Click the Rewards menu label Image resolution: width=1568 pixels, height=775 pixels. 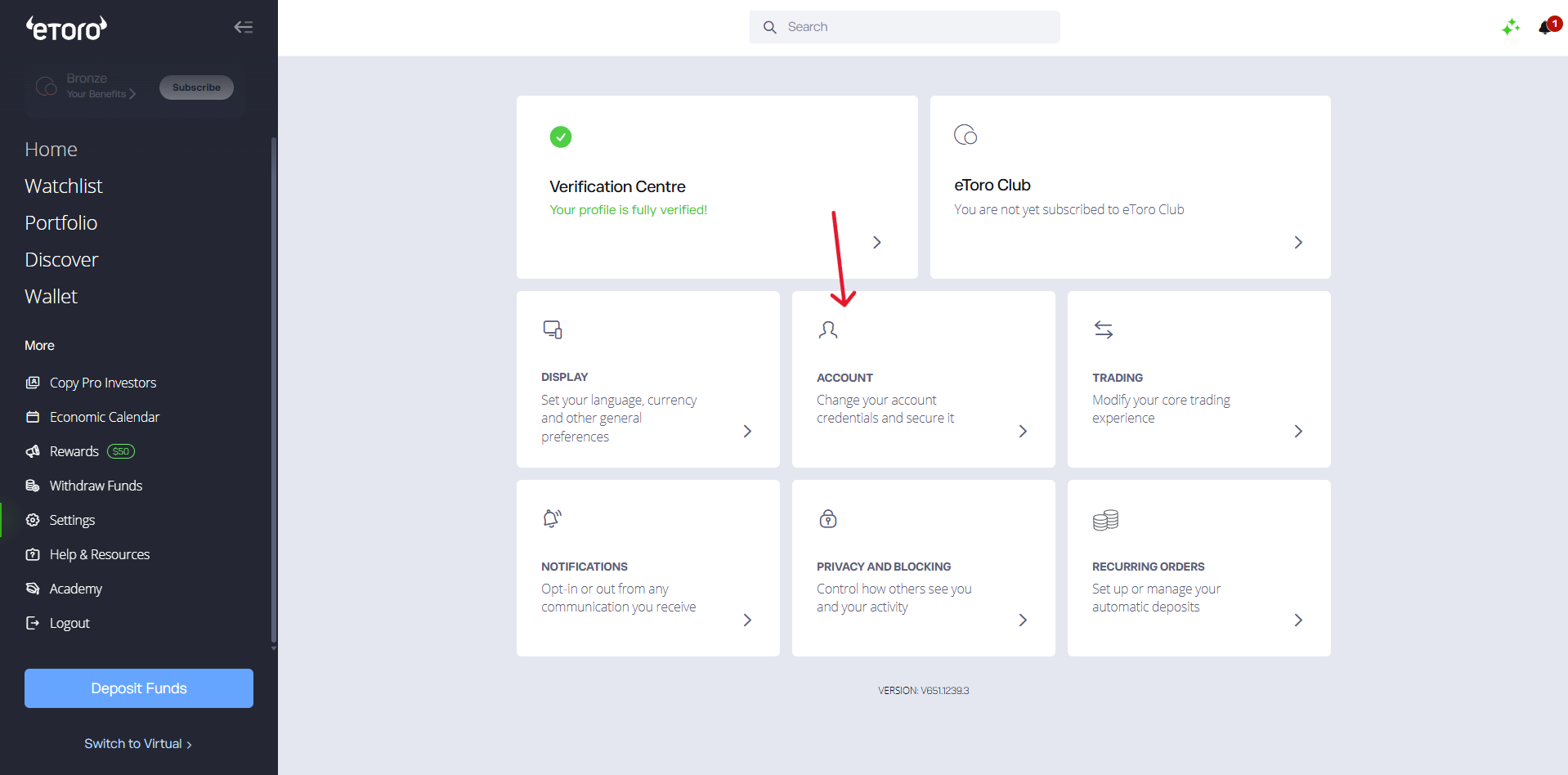[74, 451]
